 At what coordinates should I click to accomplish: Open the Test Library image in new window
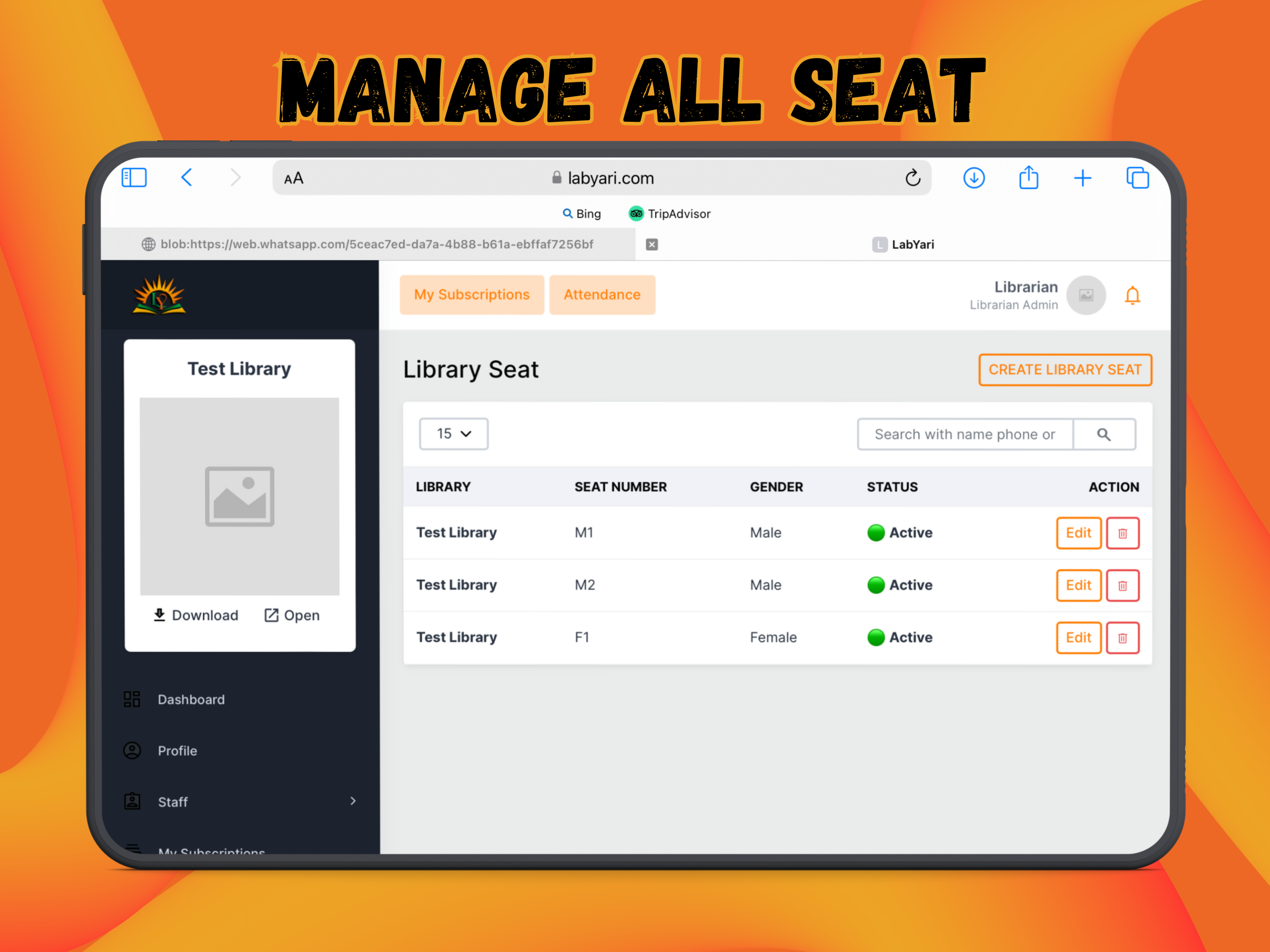pyautogui.click(x=291, y=615)
